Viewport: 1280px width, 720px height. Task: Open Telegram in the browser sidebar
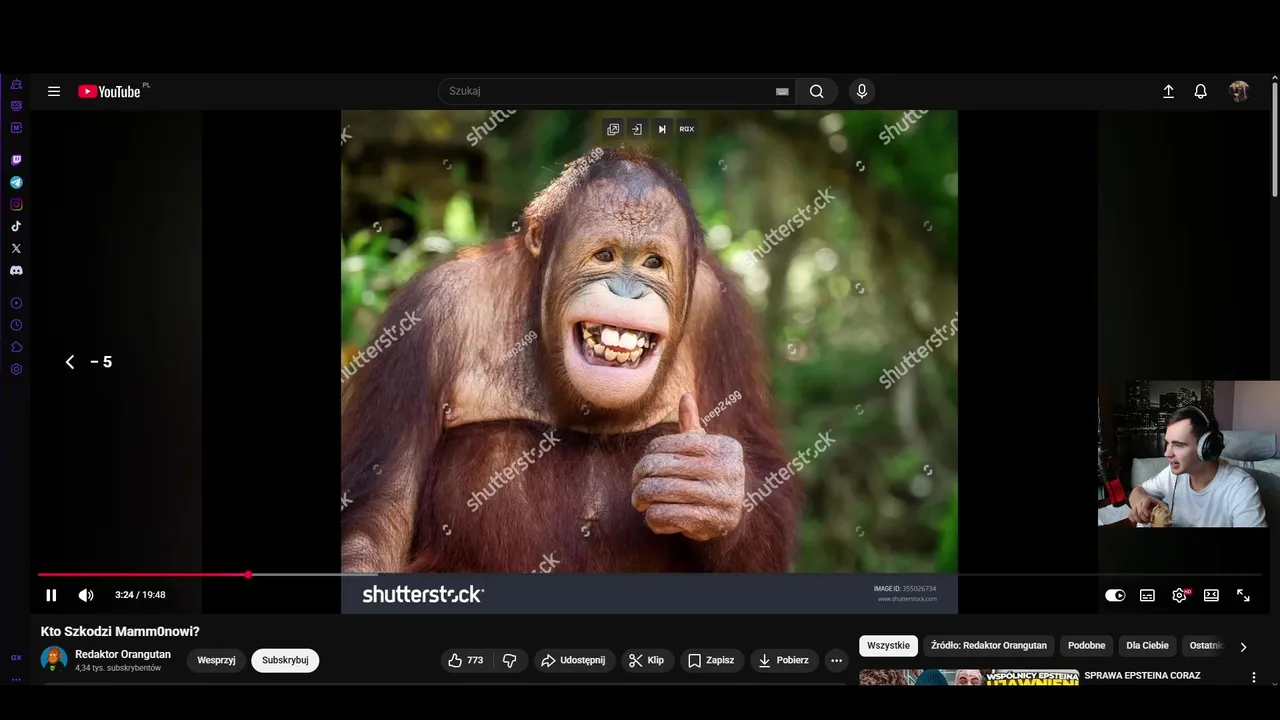point(16,182)
